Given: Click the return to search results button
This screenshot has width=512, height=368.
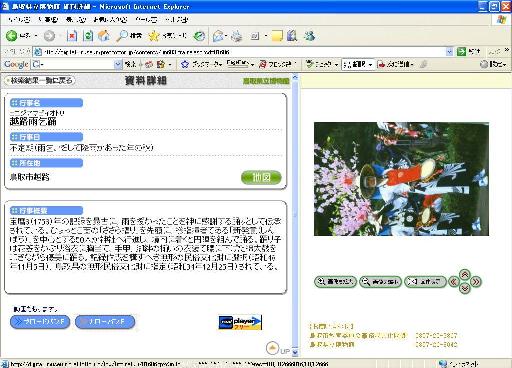Looking at the screenshot, I should point(40,80).
